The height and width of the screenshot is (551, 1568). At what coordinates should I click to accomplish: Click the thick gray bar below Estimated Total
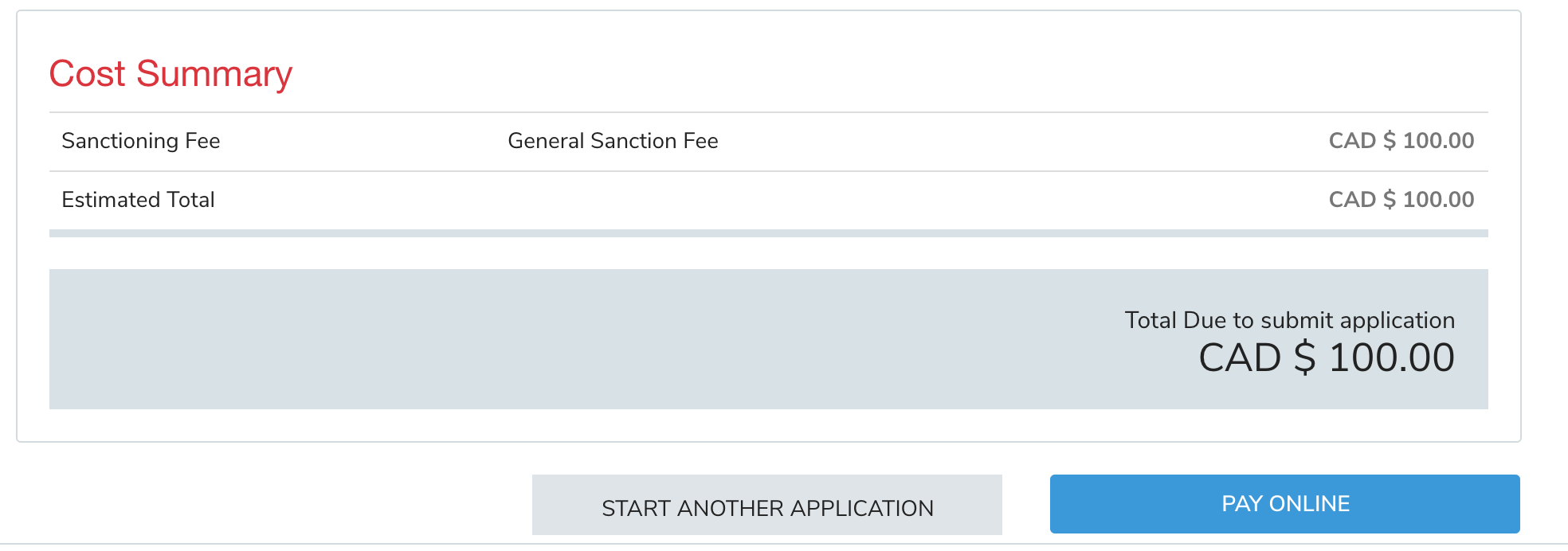coord(768,233)
